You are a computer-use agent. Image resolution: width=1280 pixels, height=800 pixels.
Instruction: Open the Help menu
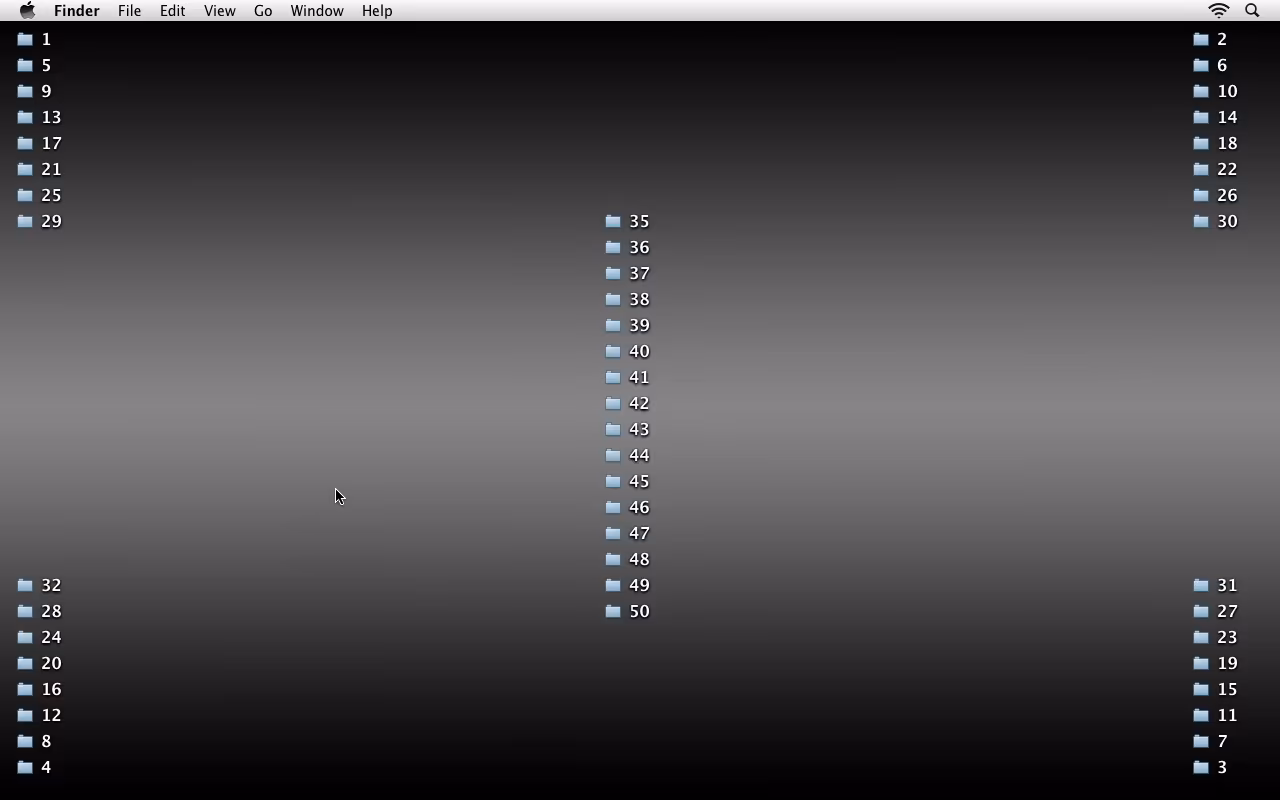click(x=377, y=10)
